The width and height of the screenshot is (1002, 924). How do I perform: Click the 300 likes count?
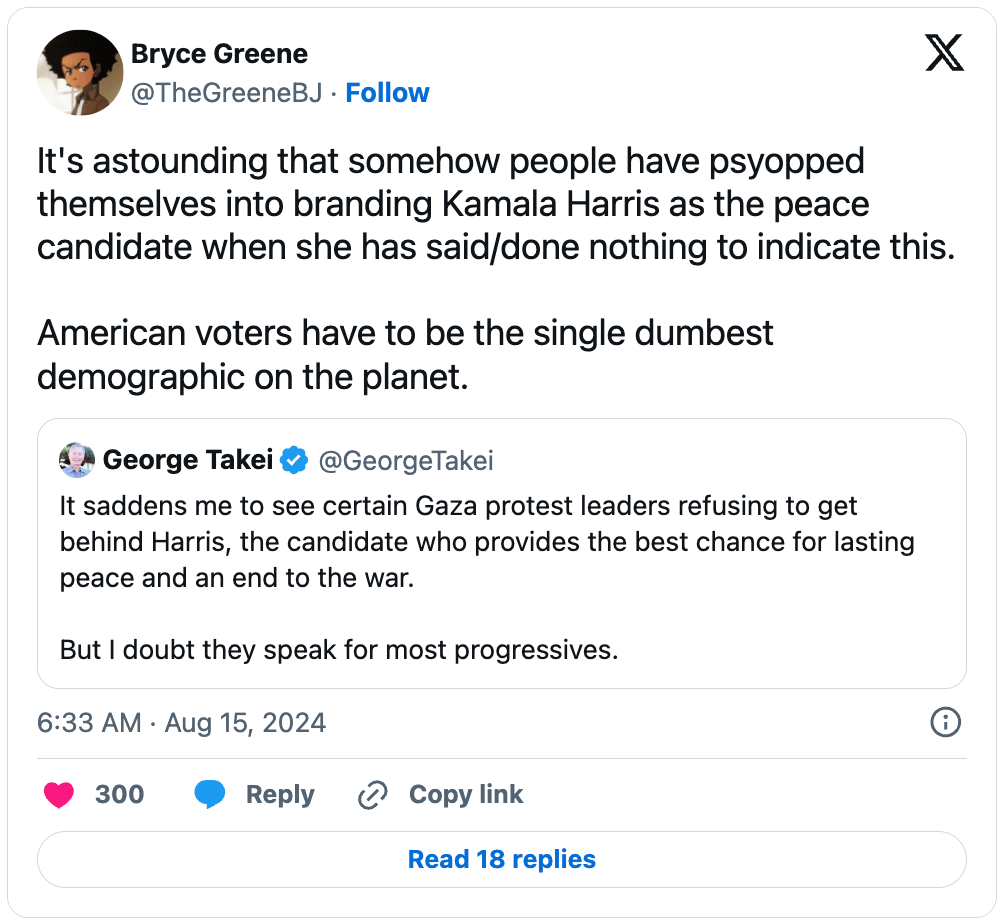[119, 795]
